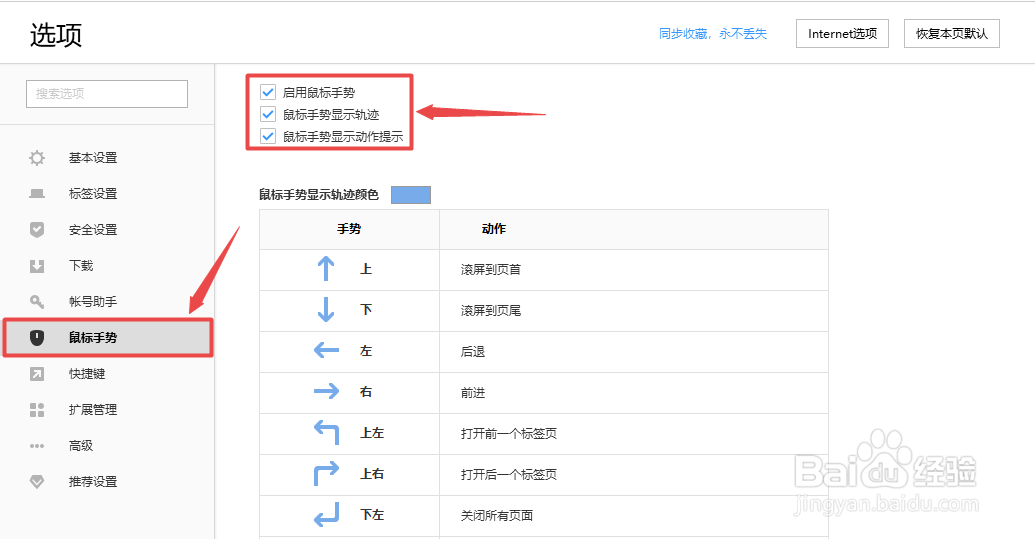Open action 前进 for gesture 右
The width and height of the screenshot is (1035, 539).
pos(473,393)
